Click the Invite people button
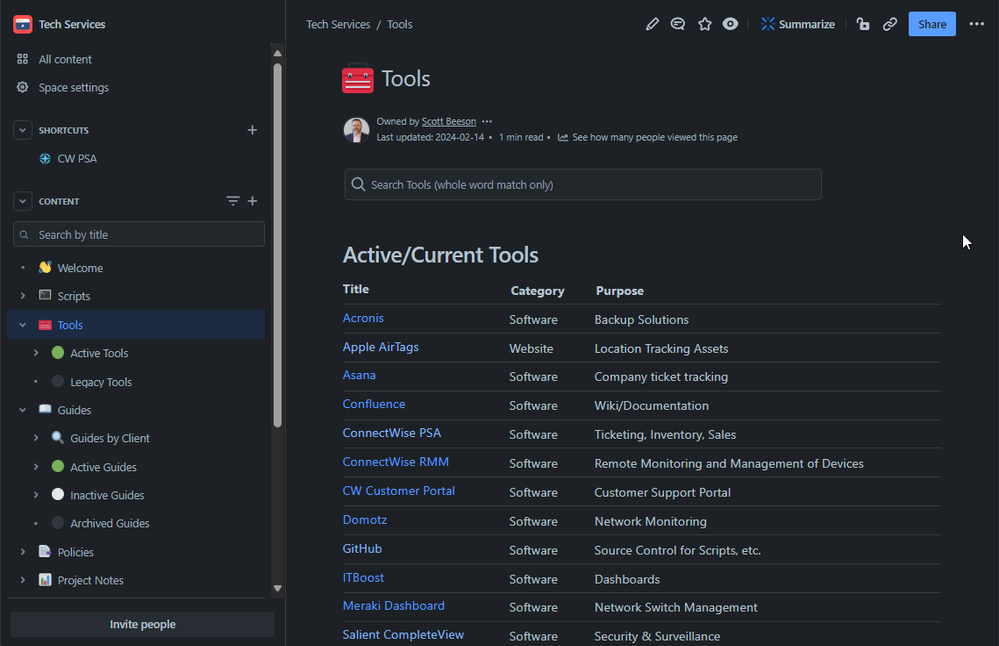The image size is (999, 646). point(142,624)
